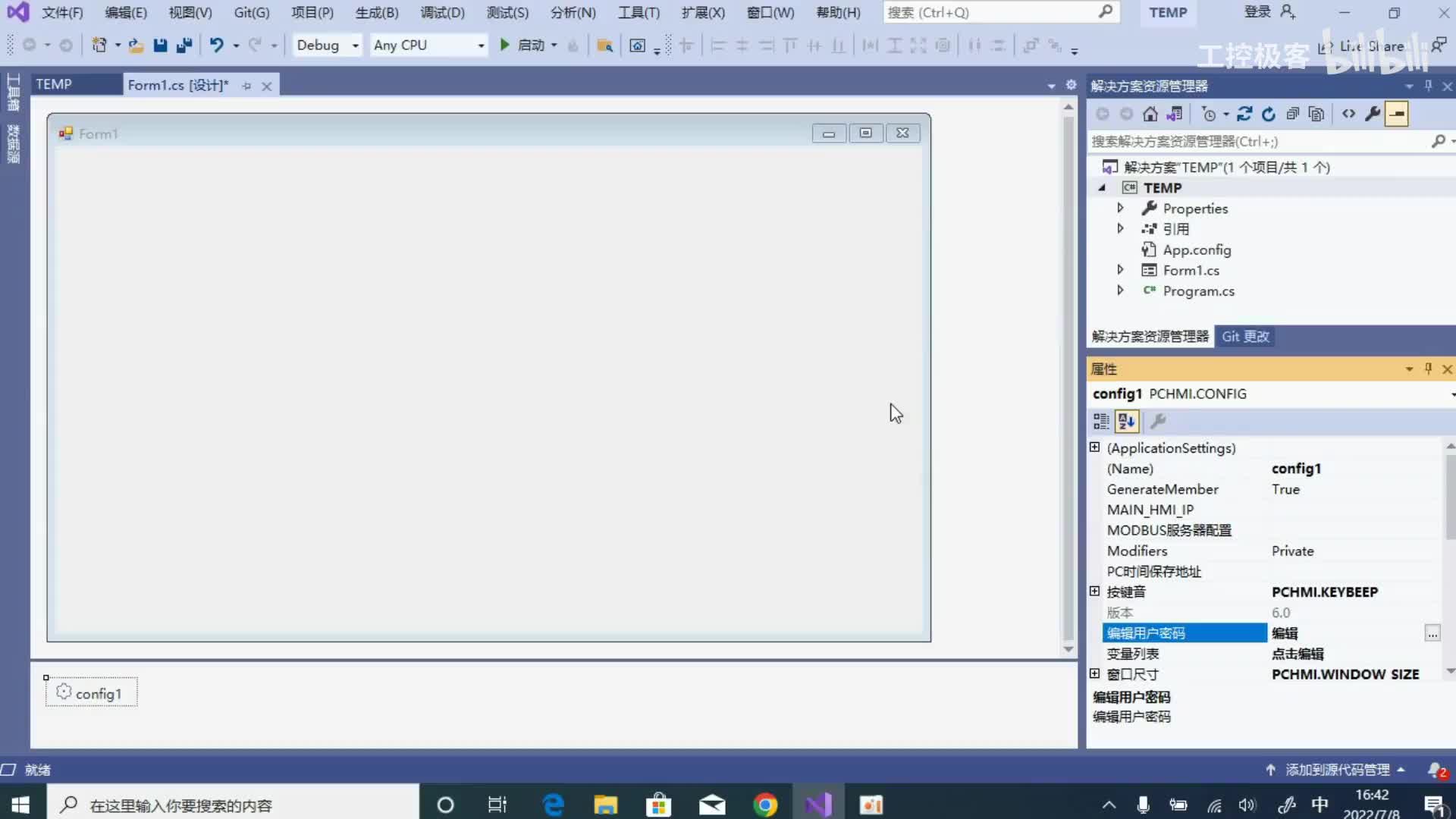Click 添加到源代码管理 in the status bar
This screenshot has width=1456, height=819.
point(1338,770)
